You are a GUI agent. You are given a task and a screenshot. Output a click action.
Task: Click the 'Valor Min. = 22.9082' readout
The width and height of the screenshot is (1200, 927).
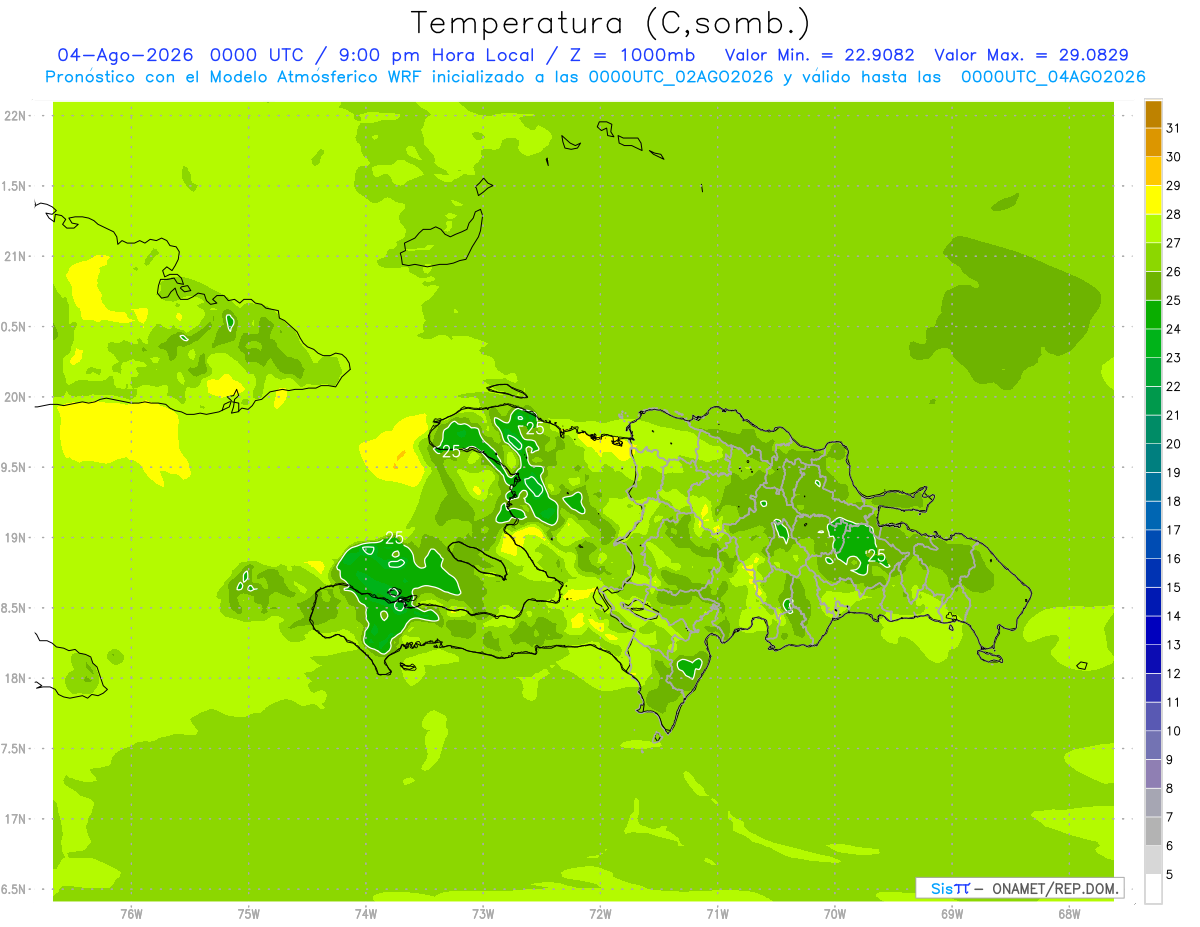point(819,55)
